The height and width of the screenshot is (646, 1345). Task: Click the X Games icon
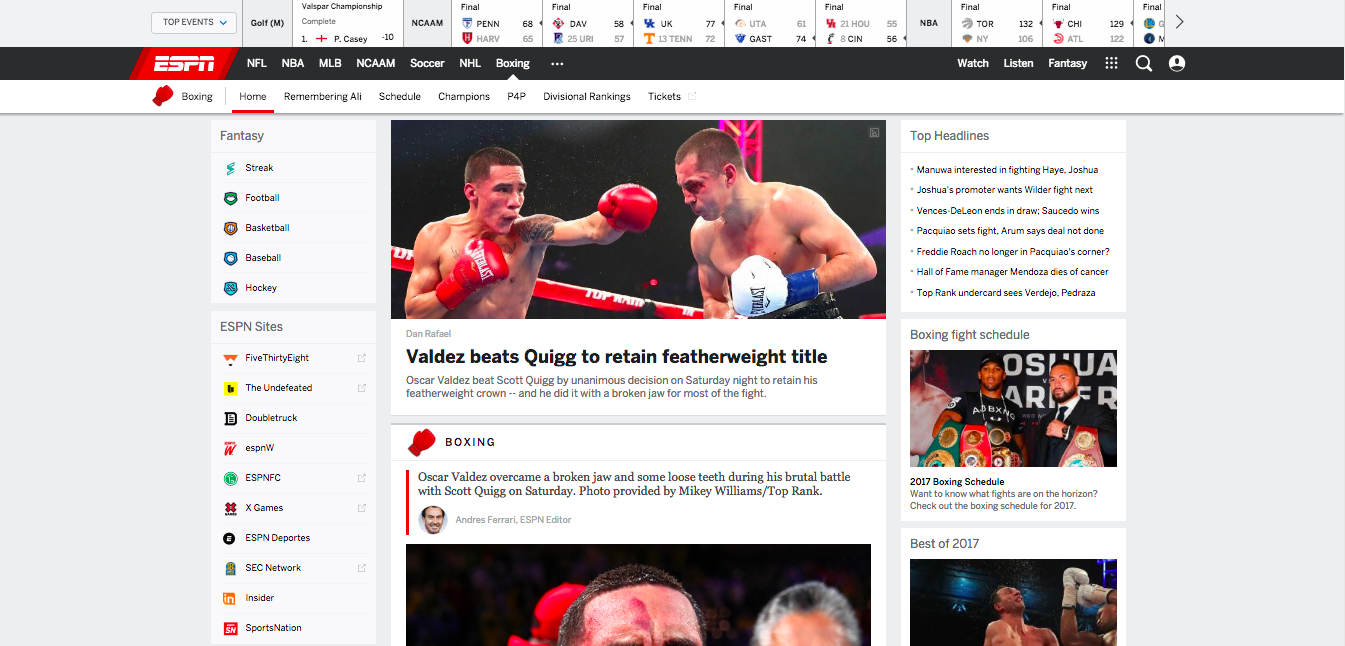231,508
